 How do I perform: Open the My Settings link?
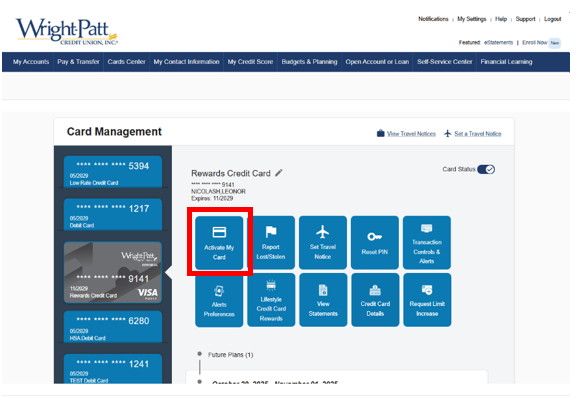tap(472, 19)
